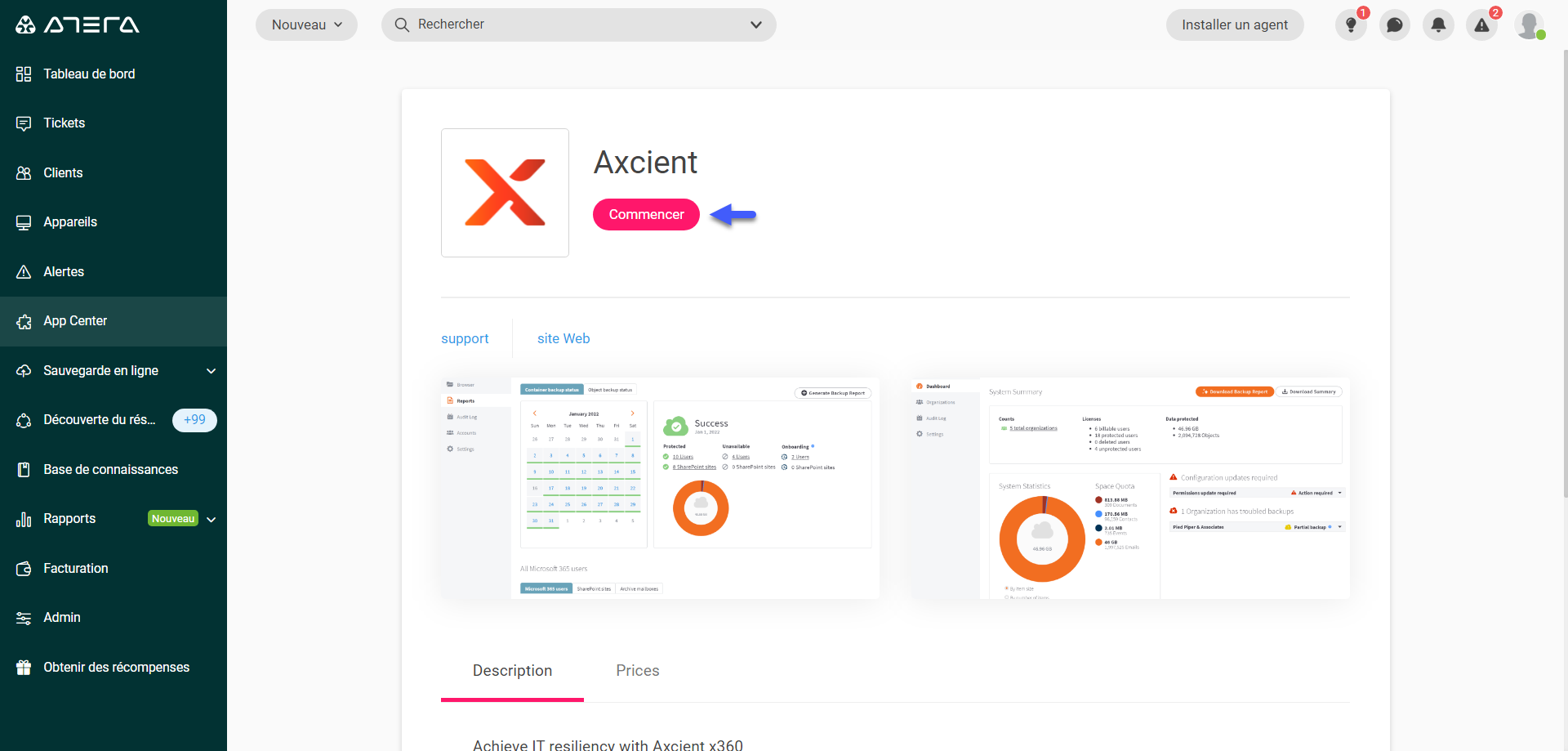Click the Base de connaissances label
Viewport: 1568px width, 751px height.
111,470
